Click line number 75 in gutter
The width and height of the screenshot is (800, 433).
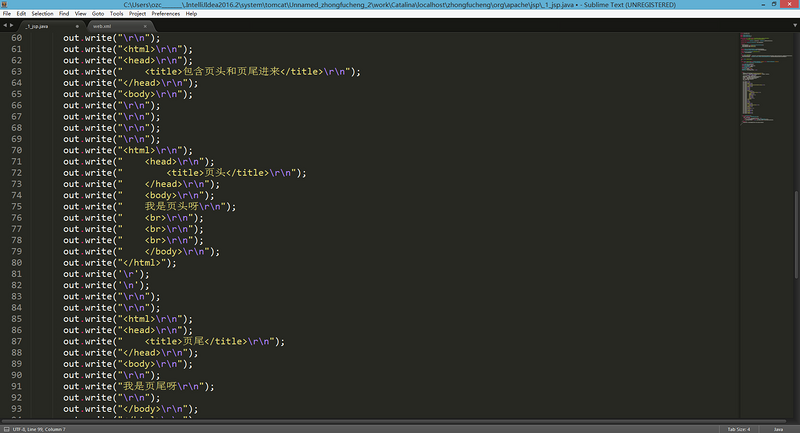[x=16, y=207]
